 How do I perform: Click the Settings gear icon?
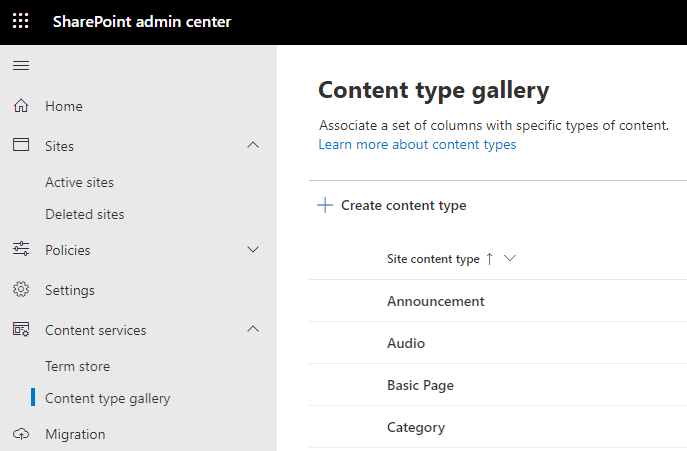21,290
